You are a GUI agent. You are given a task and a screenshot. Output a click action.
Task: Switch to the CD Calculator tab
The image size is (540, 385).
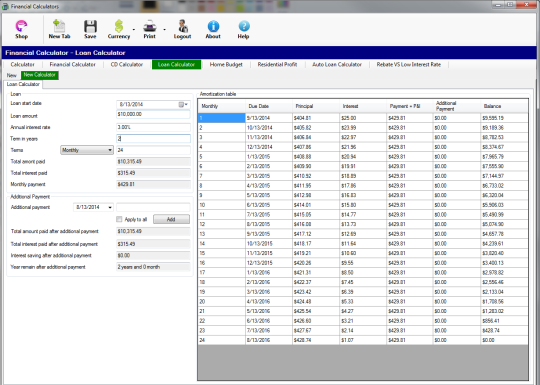point(127,64)
